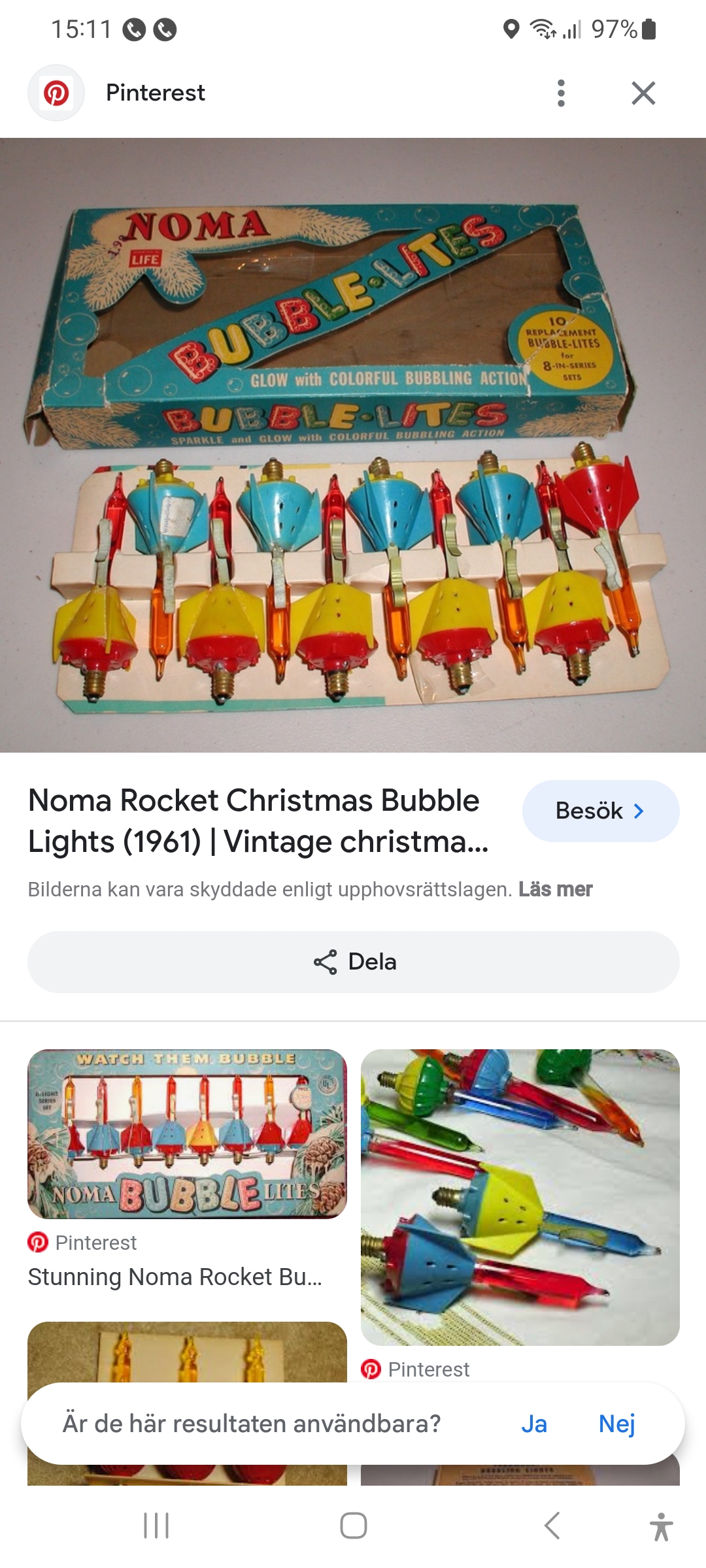Tap the Dela share button
Viewport: 706px width, 1568px height.
tap(353, 962)
